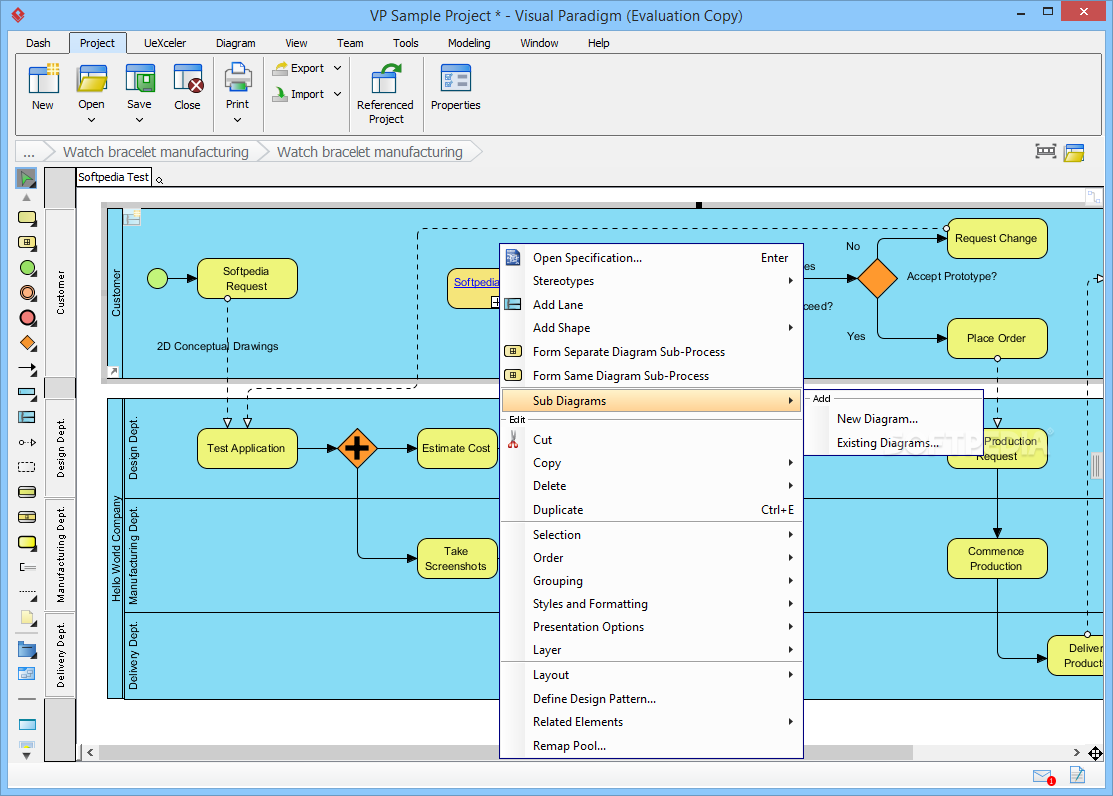Click the Referenced Project icon
Image resolution: width=1113 pixels, height=796 pixels.
point(385,94)
